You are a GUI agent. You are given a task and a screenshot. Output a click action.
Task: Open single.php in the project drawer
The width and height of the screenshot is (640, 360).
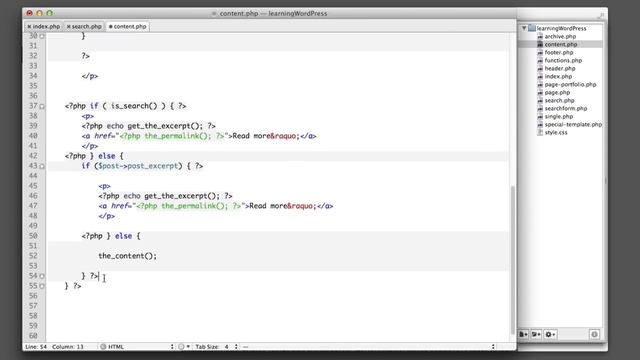coord(559,116)
